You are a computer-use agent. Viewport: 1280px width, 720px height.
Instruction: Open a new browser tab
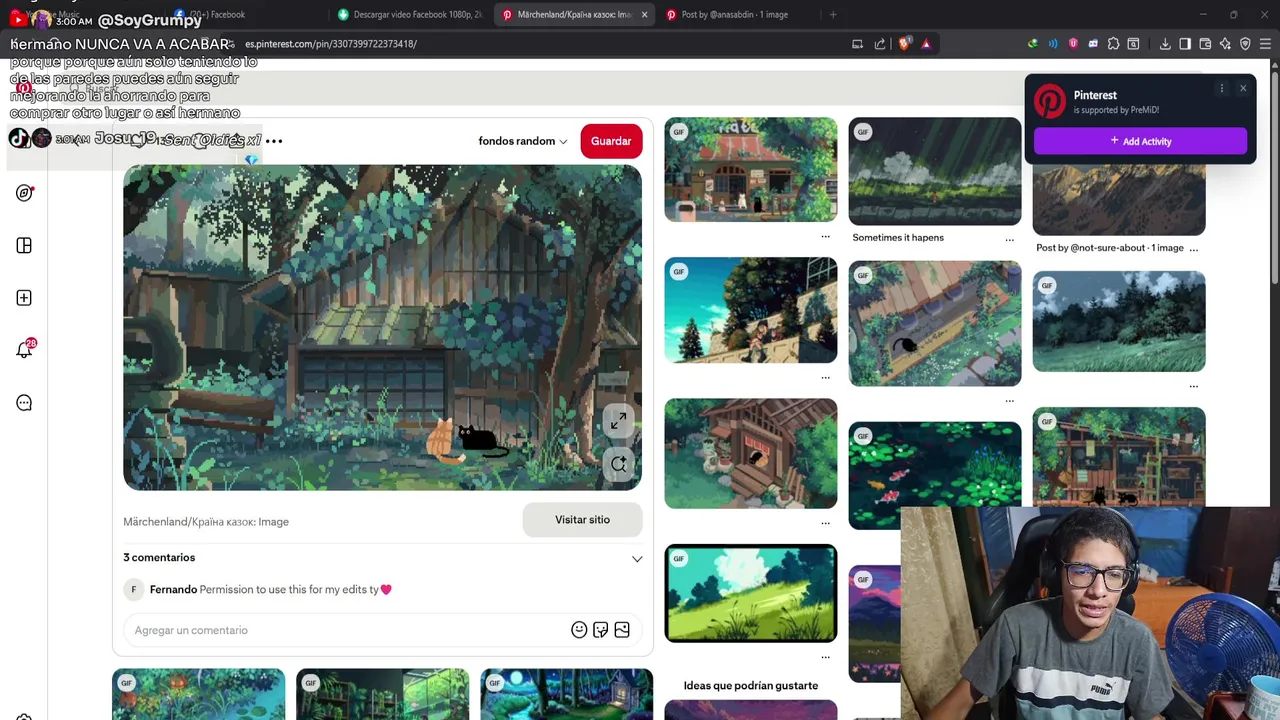[x=833, y=14]
